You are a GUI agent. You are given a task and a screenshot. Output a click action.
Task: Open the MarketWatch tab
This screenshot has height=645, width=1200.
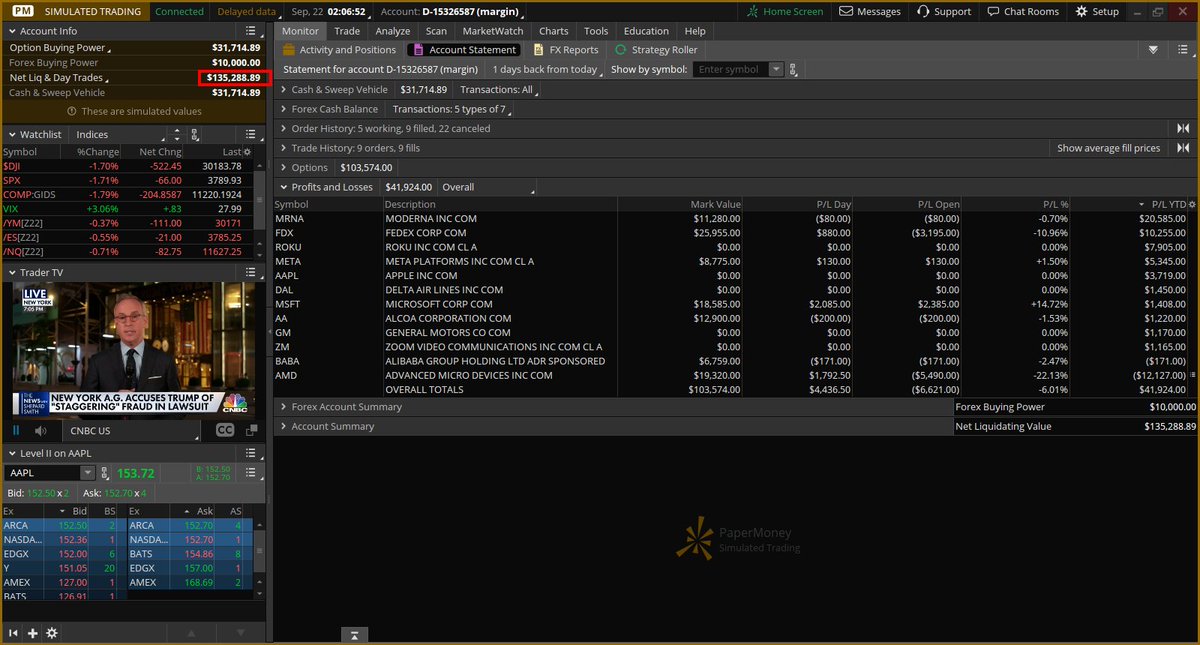[x=493, y=31]
